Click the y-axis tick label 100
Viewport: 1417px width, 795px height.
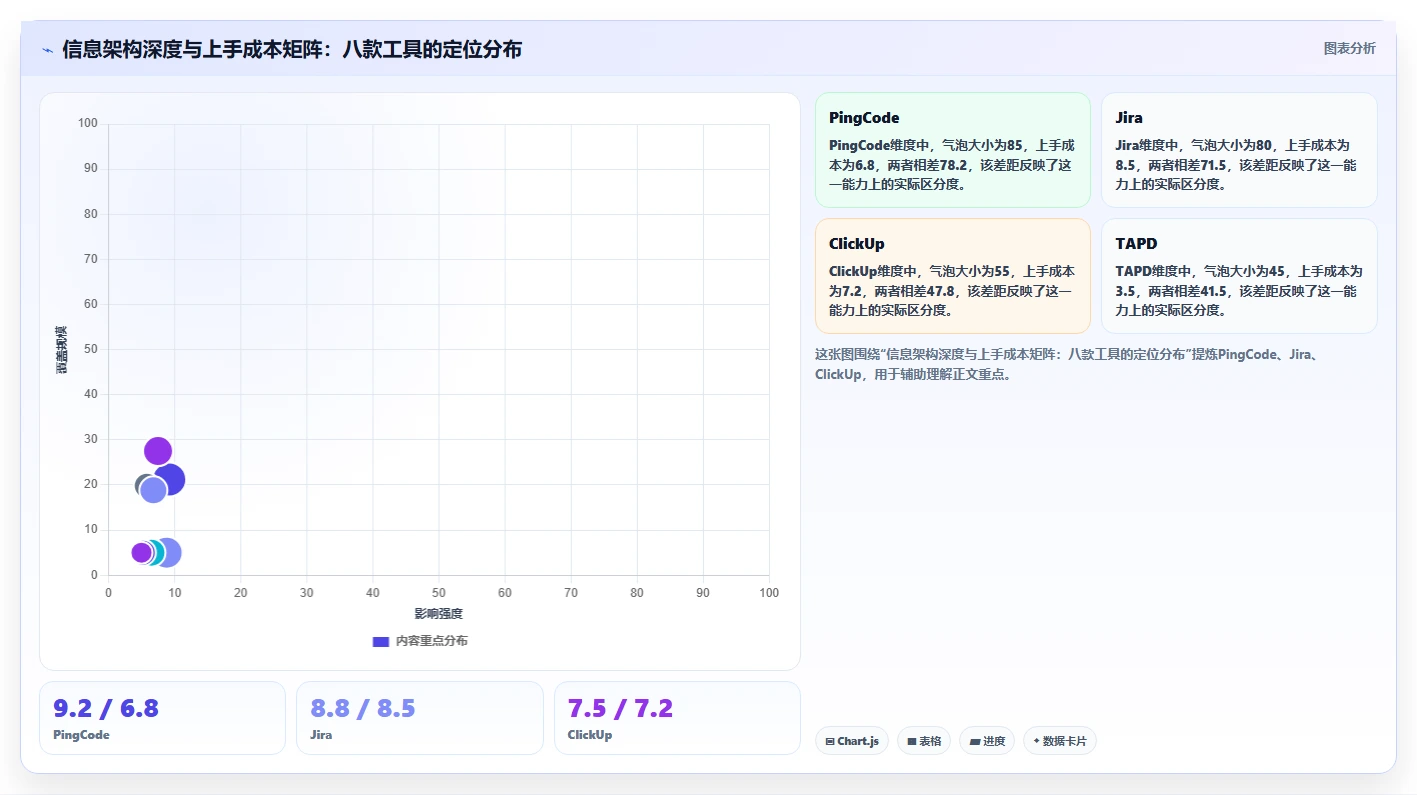click(88, 124)
